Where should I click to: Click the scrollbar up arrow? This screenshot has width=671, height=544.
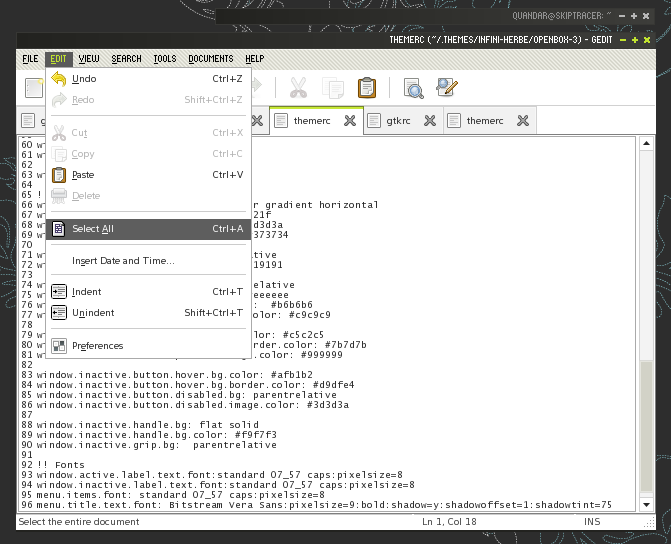[x=646, y=144]
